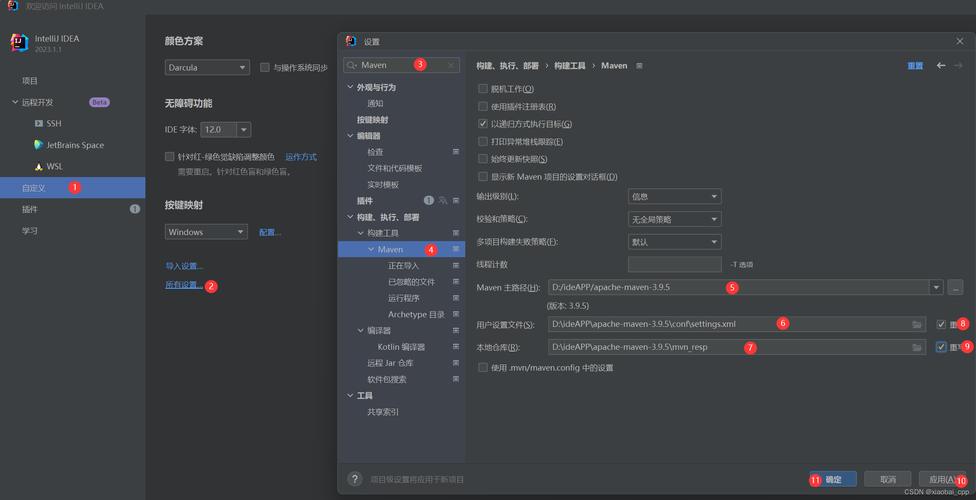Open help with the question mark button
Screen dimensions: 976x500
[x=355, y=479]
